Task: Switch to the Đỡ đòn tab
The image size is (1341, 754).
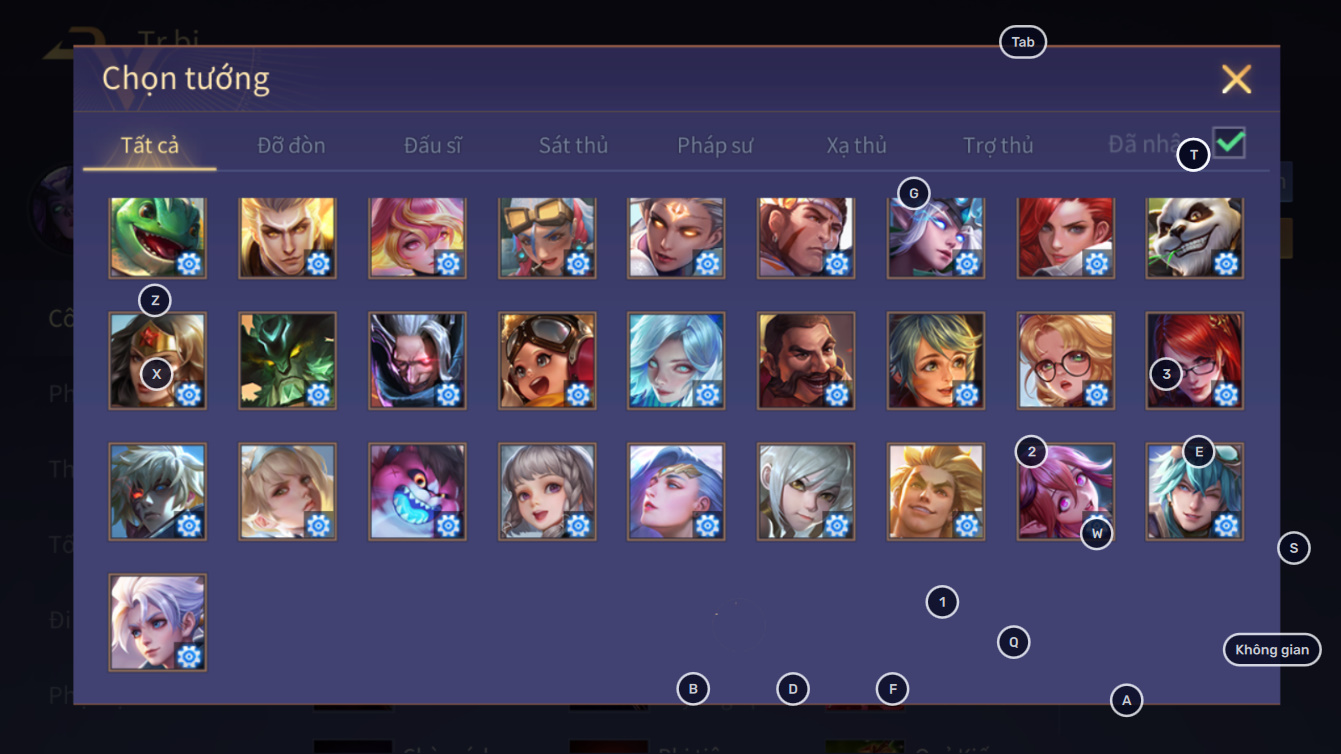Action: pos(291,145)
